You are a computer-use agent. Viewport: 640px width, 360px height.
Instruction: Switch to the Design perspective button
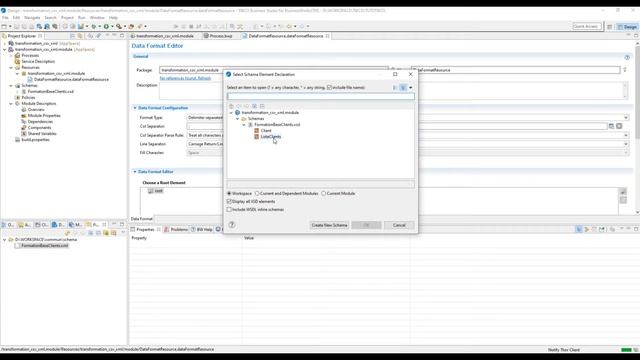tap(627, 27)
